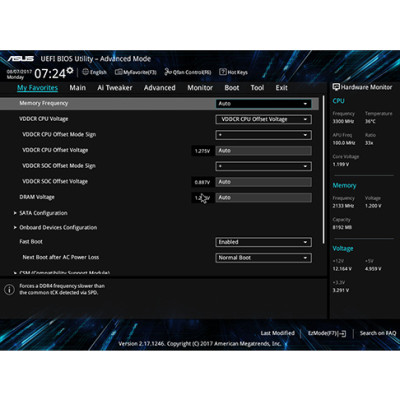The height and width of the screenshot is (400, 400).
Task: Open the Advanced tab
Action: pos(160,88)
